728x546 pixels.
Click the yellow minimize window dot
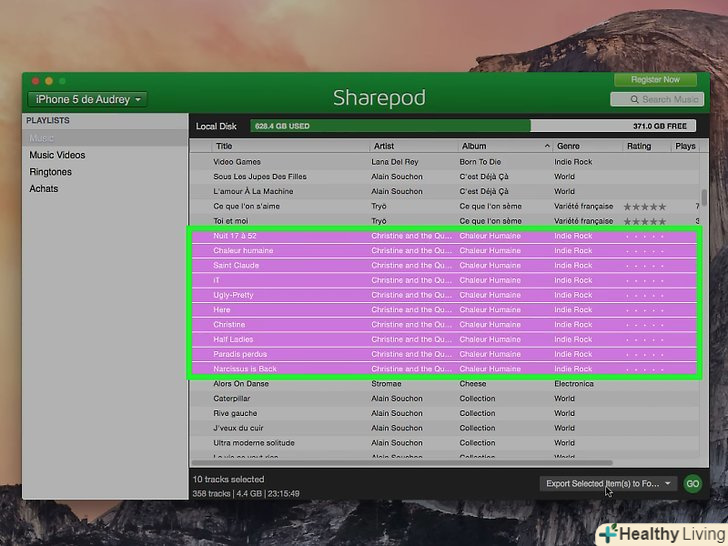48,80
